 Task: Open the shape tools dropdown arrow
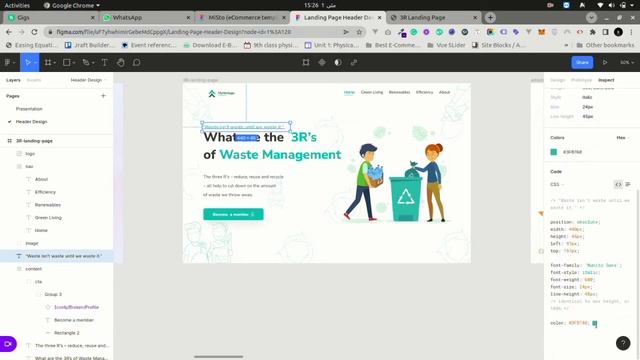[74, 62]
